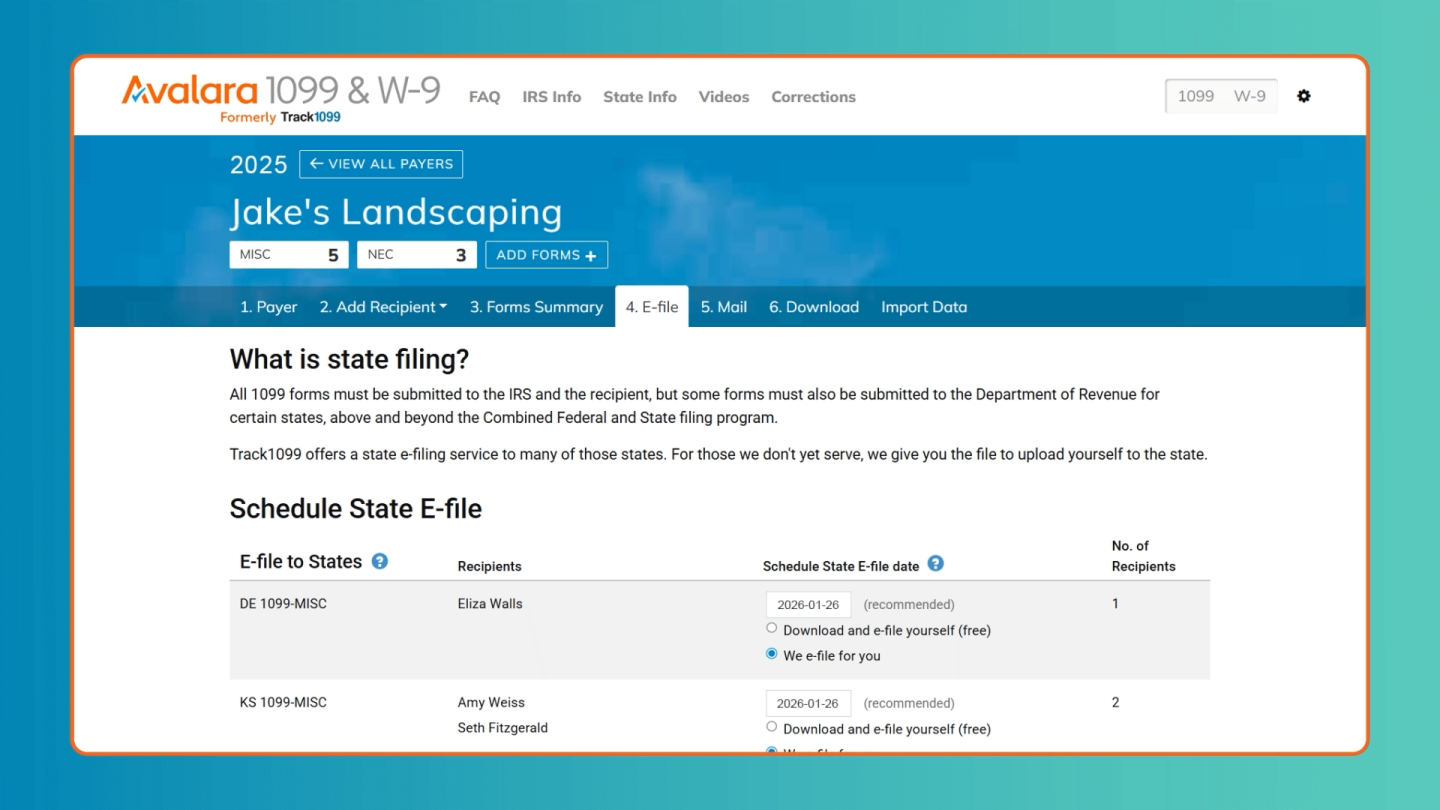
Task: Click the Add Forms plus button
Action: pyautogui.click(x=546, y=255)
